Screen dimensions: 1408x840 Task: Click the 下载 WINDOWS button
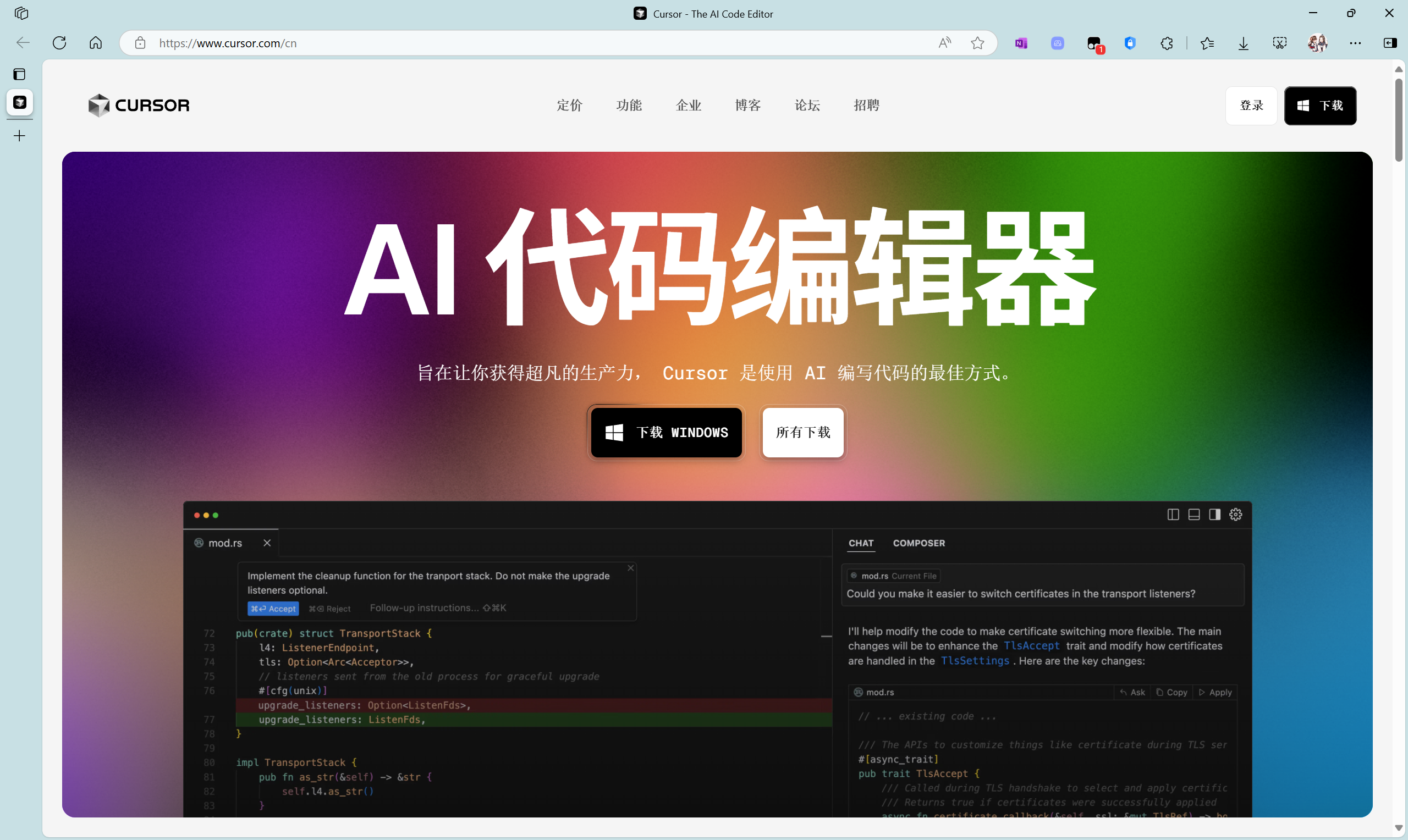[667, 433]
